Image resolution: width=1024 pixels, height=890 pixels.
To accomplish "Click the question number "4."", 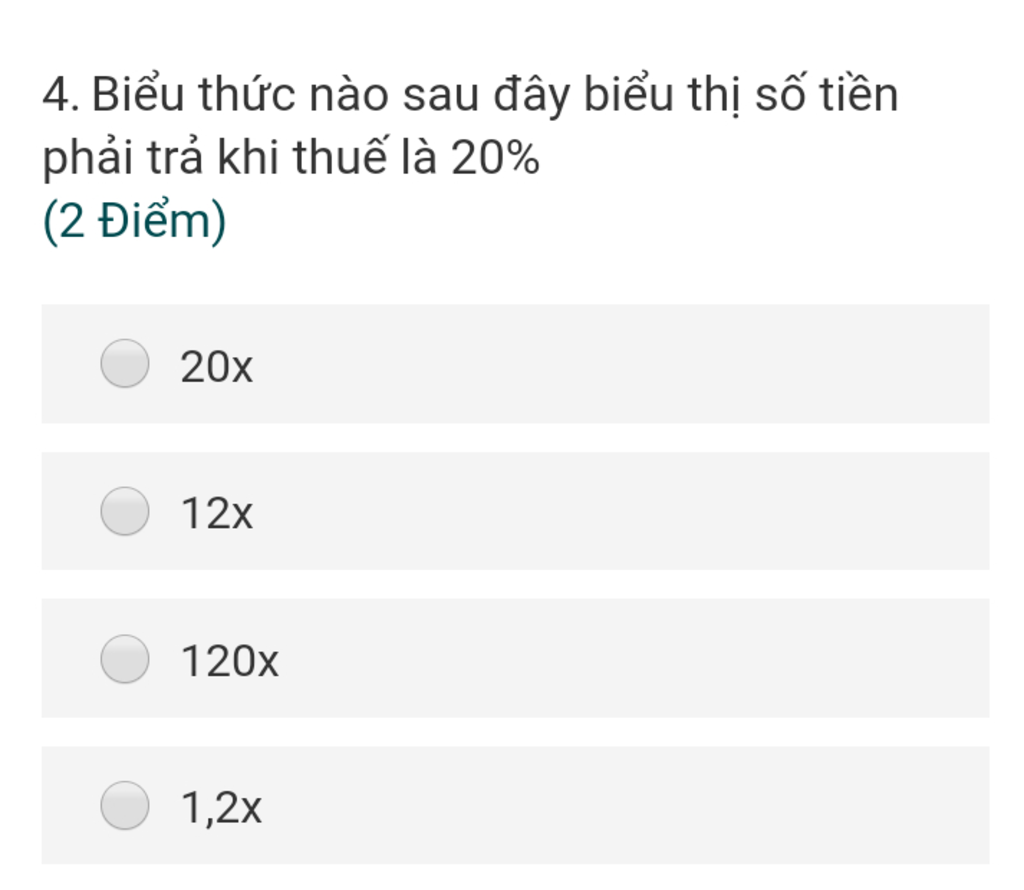I will (62, 97).
